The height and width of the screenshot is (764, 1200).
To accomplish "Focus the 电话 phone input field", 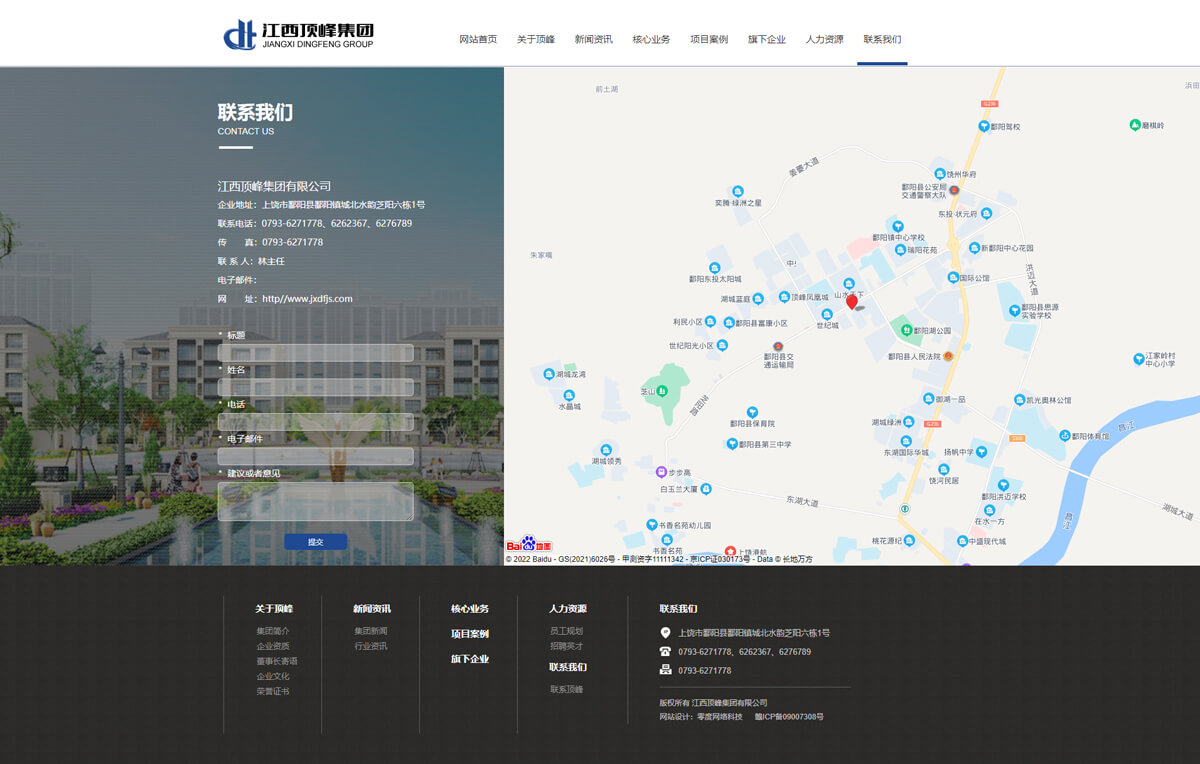I will (315, 422).
